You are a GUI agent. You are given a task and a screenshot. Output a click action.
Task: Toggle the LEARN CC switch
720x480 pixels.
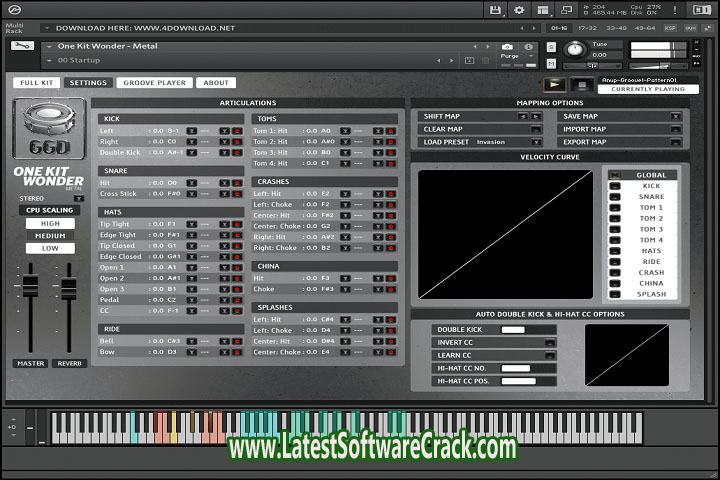(550, 356)
